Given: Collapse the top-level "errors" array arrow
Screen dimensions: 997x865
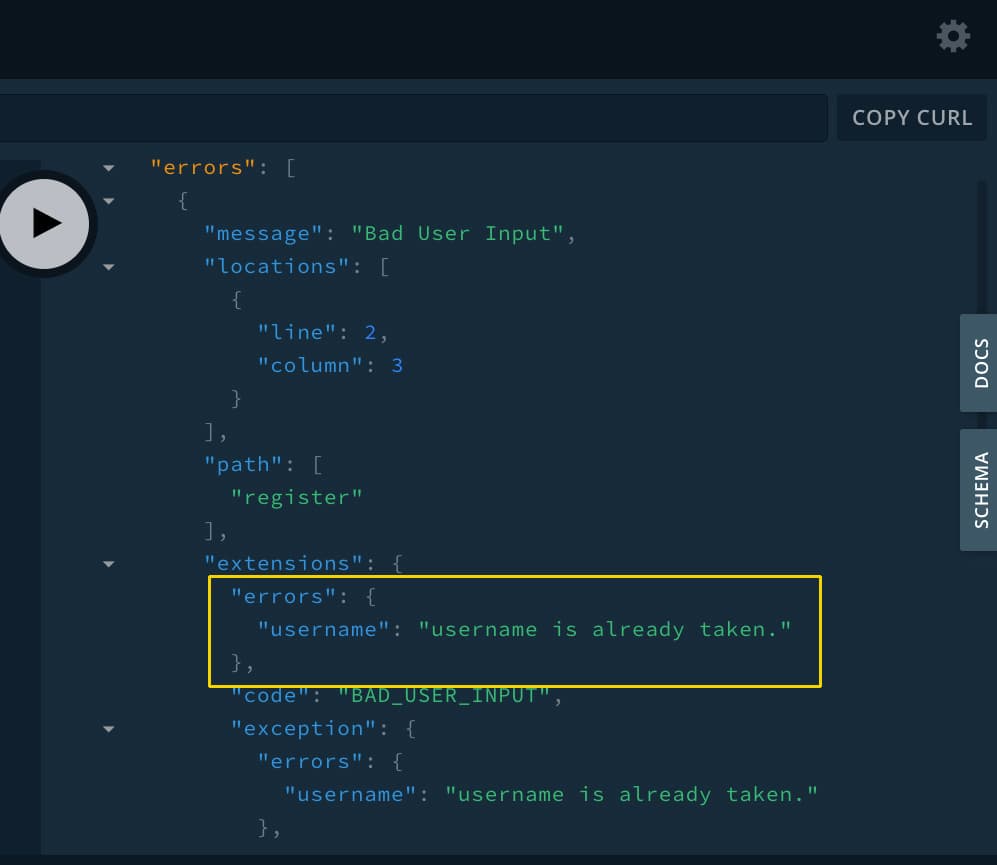Looking at the screenshot, I should [x=109, y=168].
